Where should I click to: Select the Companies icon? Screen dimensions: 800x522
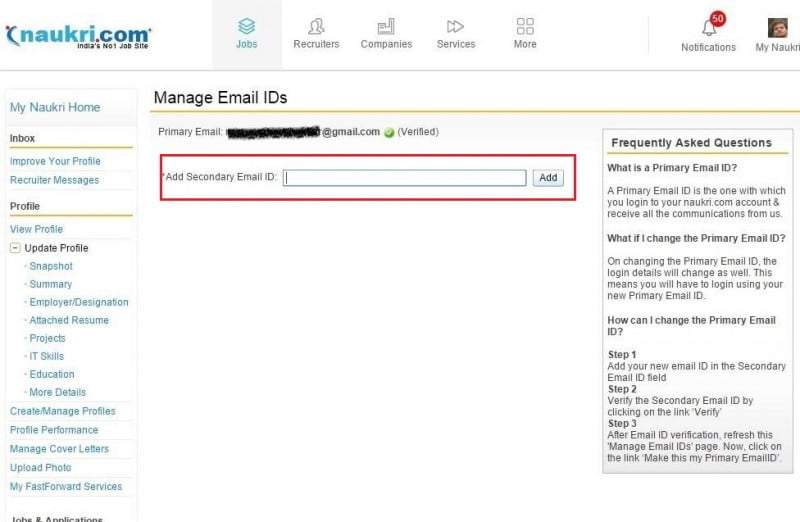tap(386, 27)
